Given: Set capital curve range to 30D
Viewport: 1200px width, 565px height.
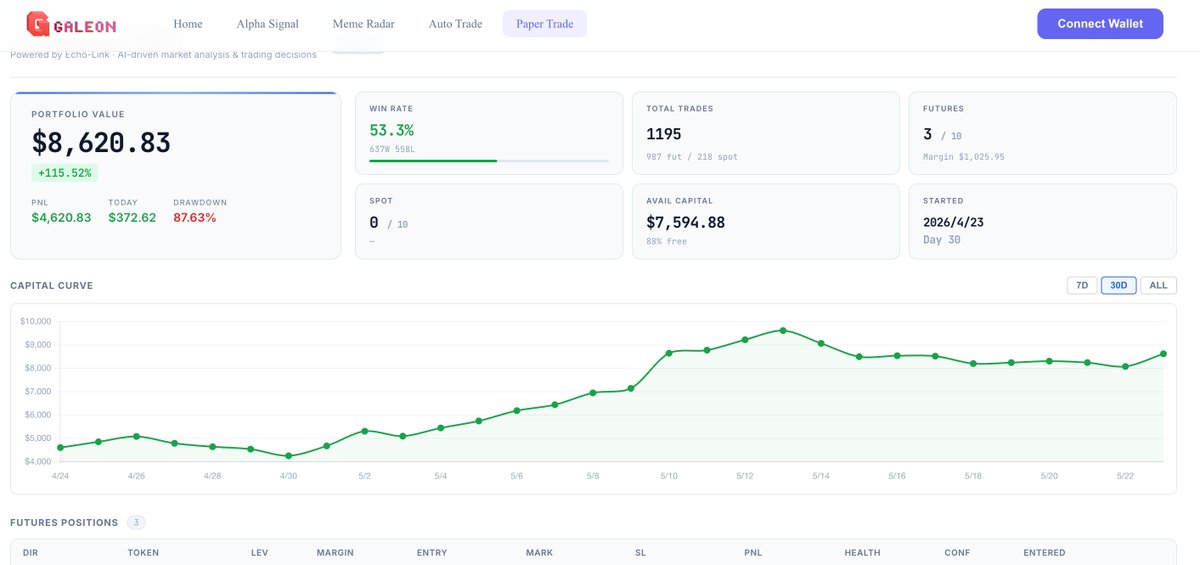Looking at the screenshot, I should [x=1119, y=285].
